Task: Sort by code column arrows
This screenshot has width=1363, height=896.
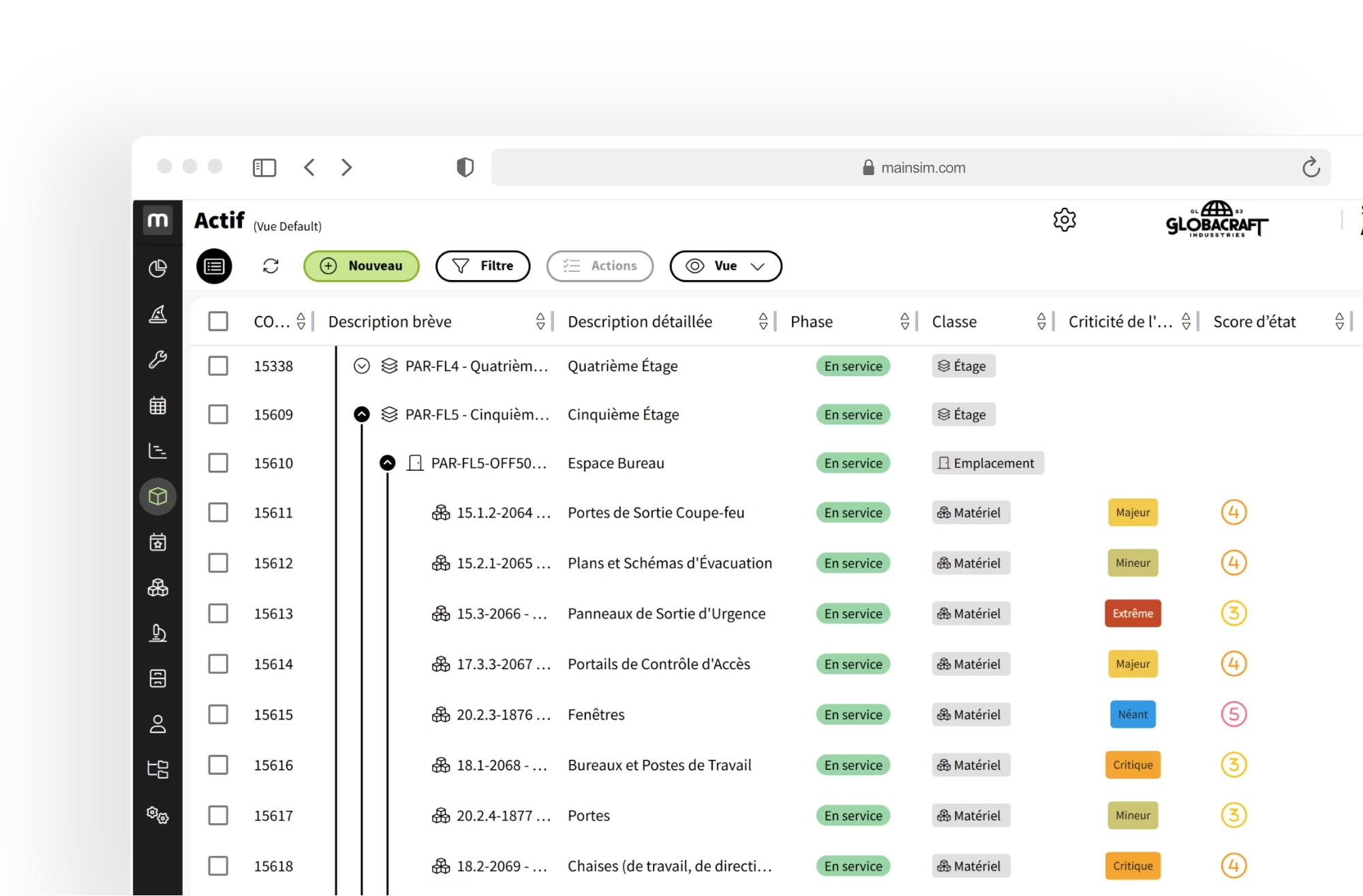Action: coord(301,322)
